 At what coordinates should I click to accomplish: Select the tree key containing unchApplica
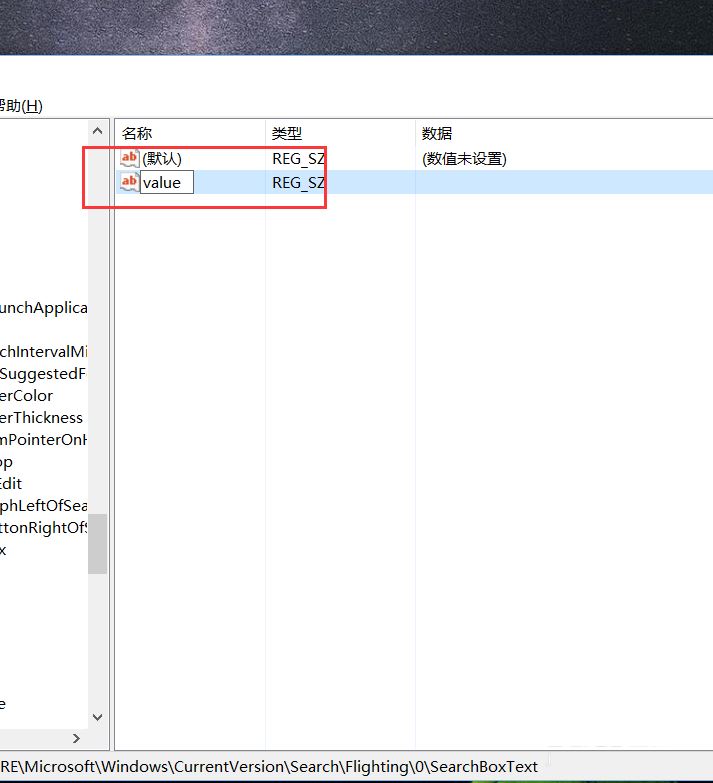tap(44, 308)
